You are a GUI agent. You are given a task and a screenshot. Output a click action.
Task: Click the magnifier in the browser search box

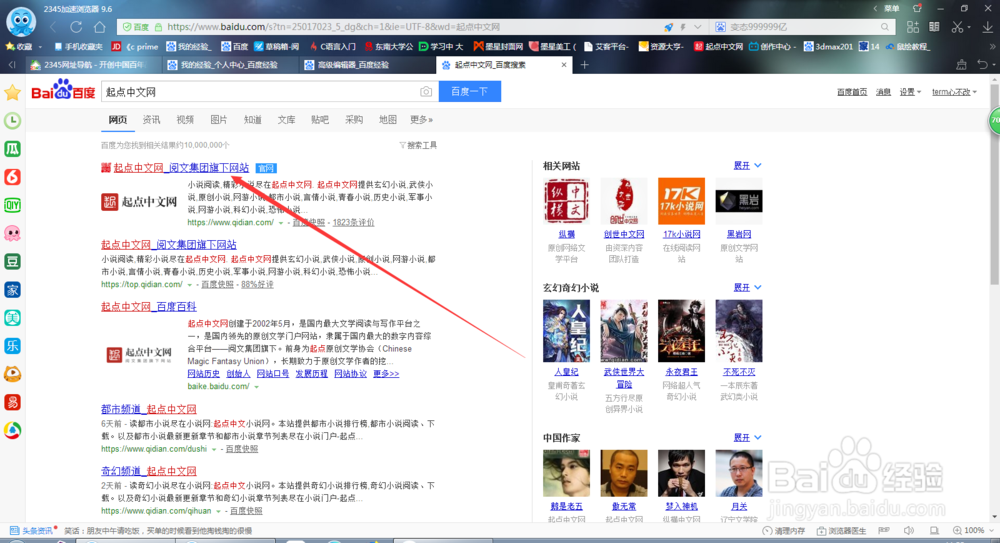(x=885, y=27)
